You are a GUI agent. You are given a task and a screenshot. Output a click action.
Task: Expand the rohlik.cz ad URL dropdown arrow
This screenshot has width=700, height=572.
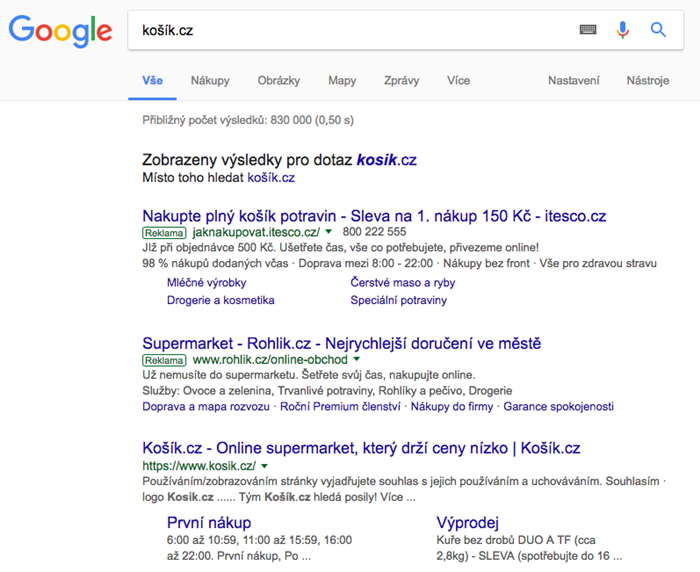tap(355, 360)
